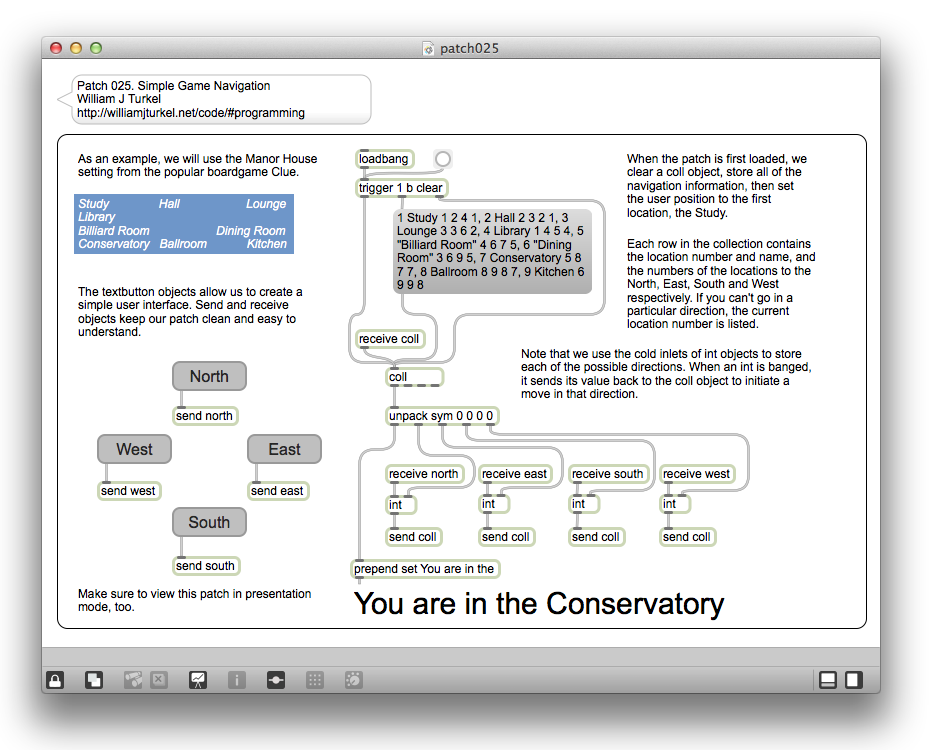
Task: Click the gray room list message box
Action: pos(493,251)
